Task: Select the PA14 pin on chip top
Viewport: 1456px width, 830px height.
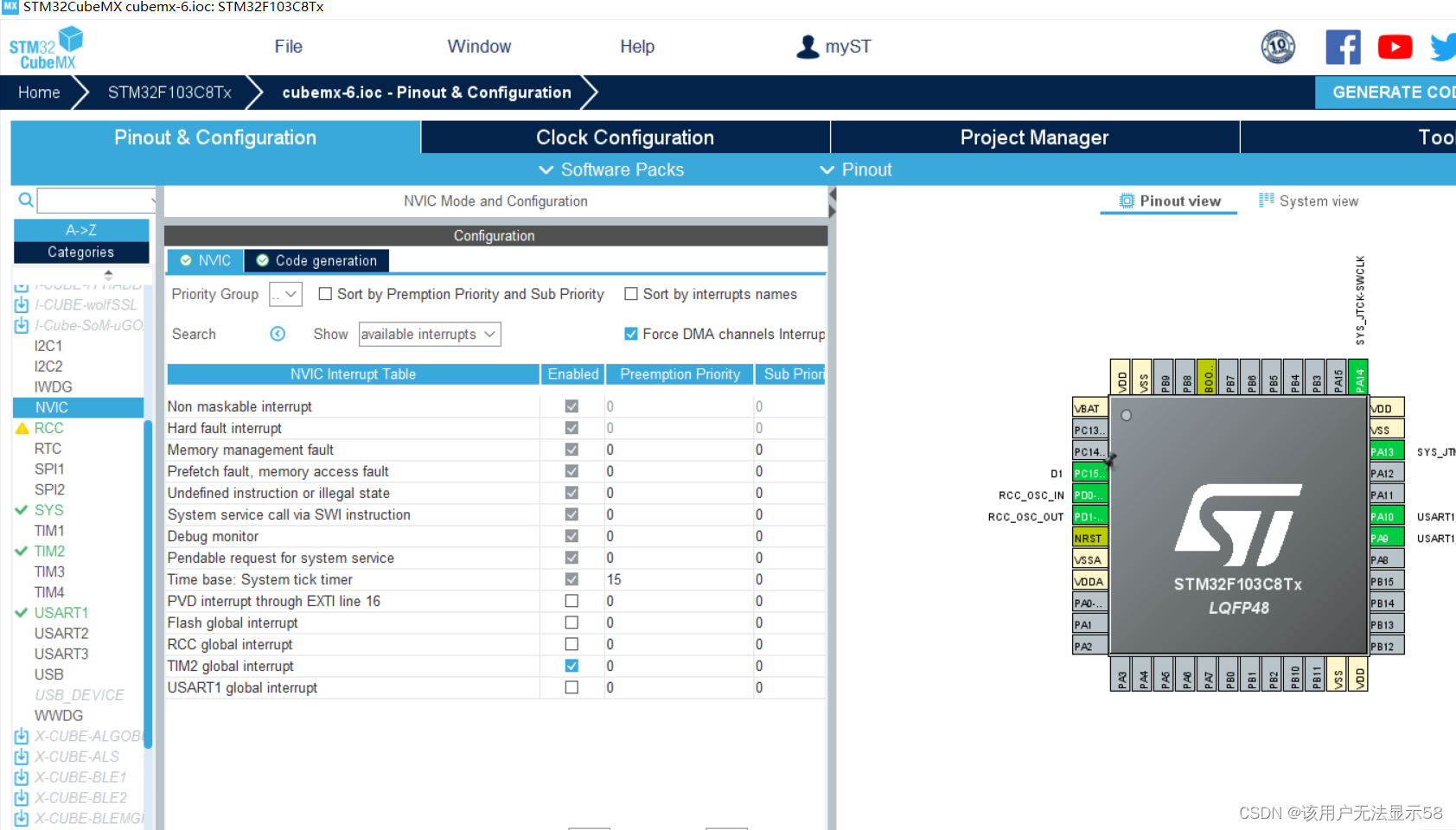Action: [x=1358, y=377]
